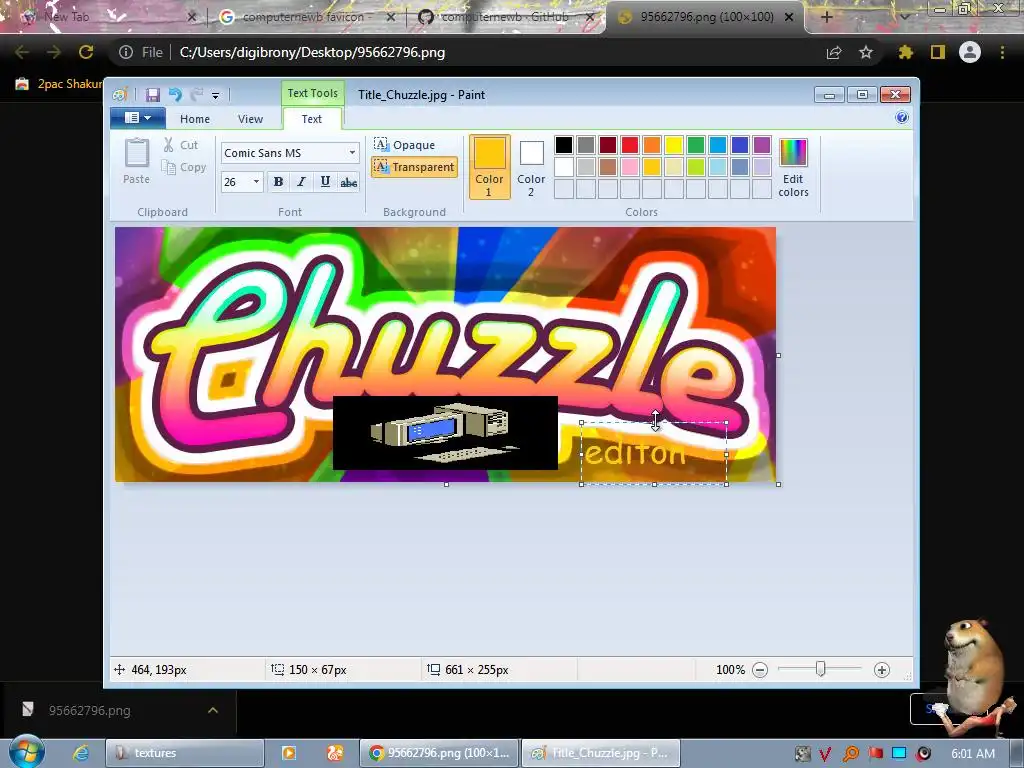This screenshot has width=1024, height=768.
Task: Open Chrome extensions puzzle icon
Action: [x=905, y=52]
